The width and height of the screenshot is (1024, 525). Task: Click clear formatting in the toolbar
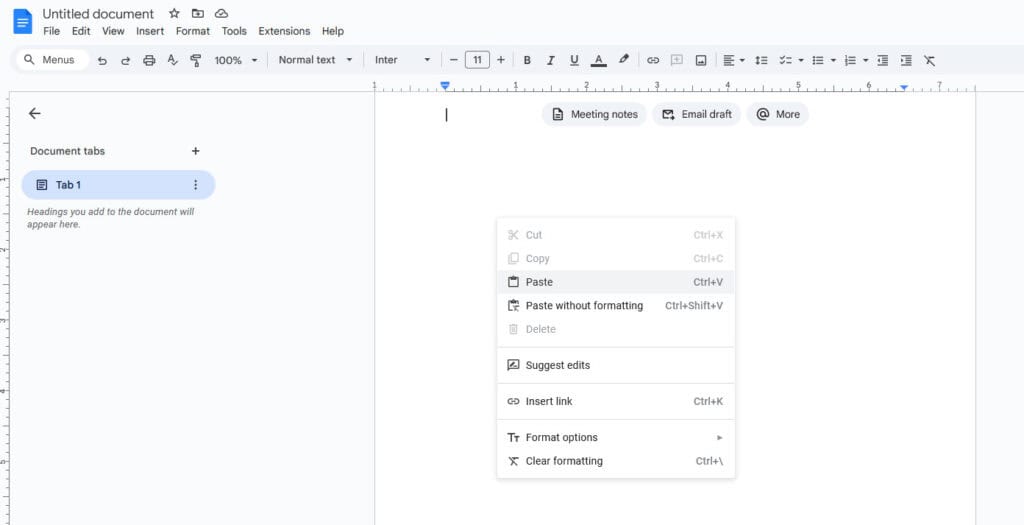pos(929,60)
